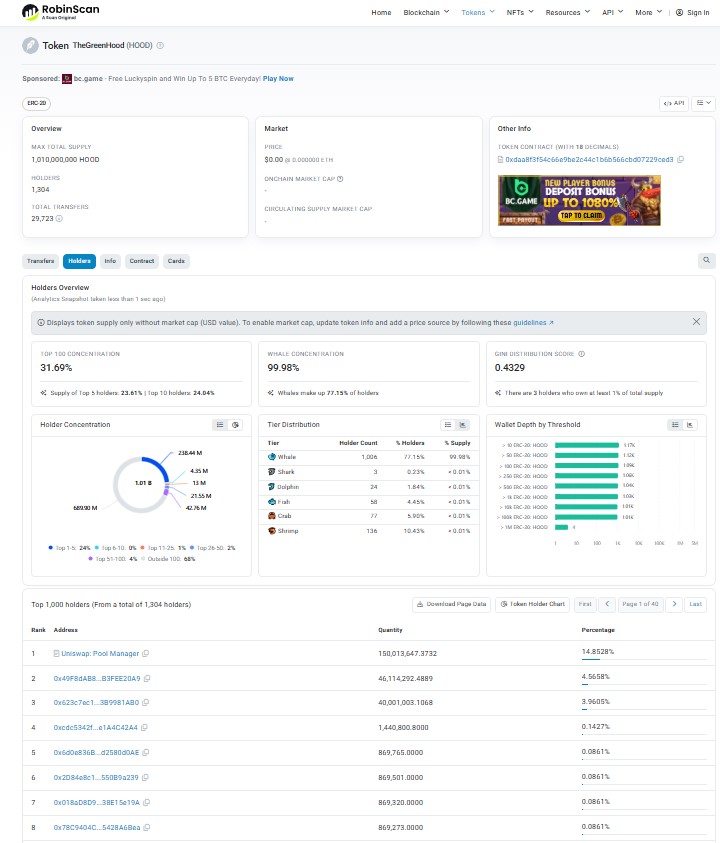This screenshot has width=720, height=843.
Task: Switch Wallet Depth by Threshold to list view
Action: [x=675, y=425]
